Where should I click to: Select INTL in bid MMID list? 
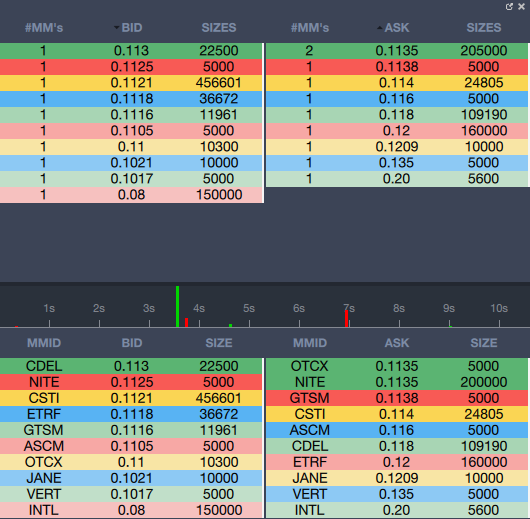coord(44,510)
